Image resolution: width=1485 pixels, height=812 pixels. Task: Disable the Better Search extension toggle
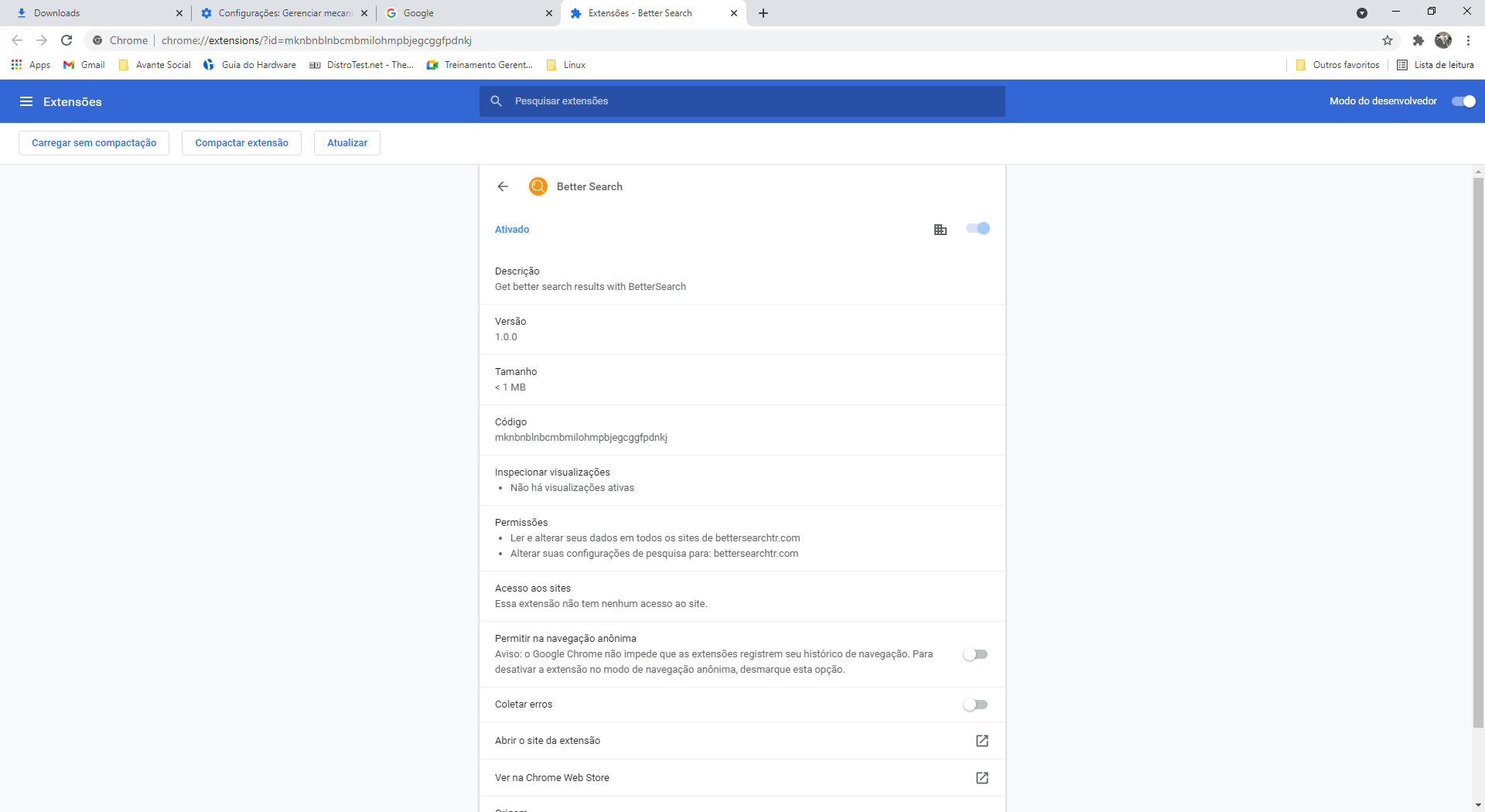[978, 229]
